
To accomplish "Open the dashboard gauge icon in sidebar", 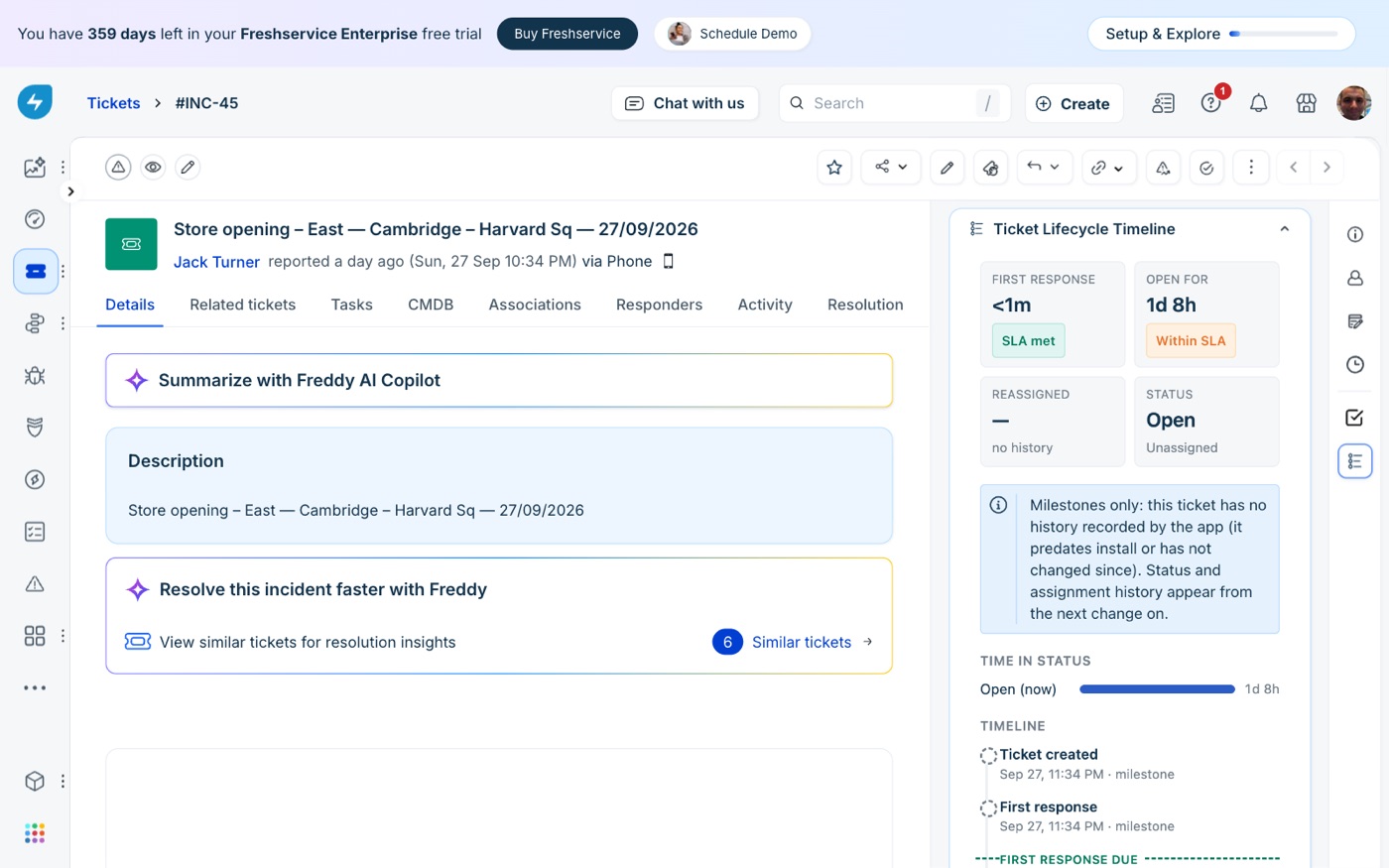I will [35, 219].
